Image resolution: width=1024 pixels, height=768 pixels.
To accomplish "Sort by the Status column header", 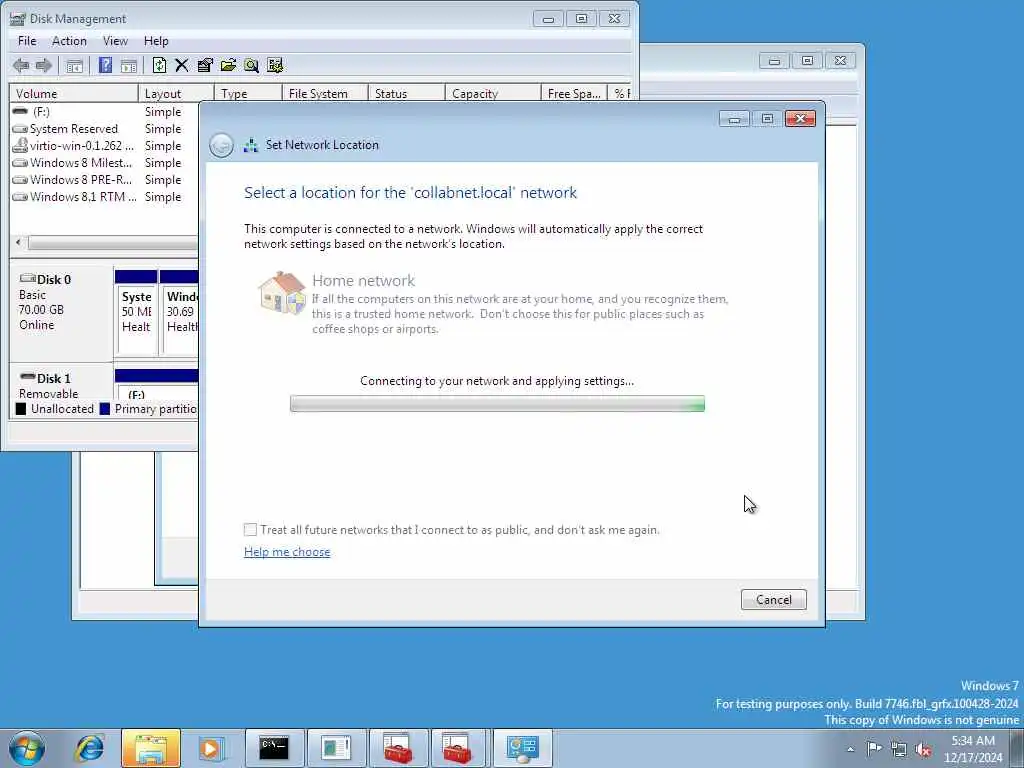I will [x=407, y=93].
